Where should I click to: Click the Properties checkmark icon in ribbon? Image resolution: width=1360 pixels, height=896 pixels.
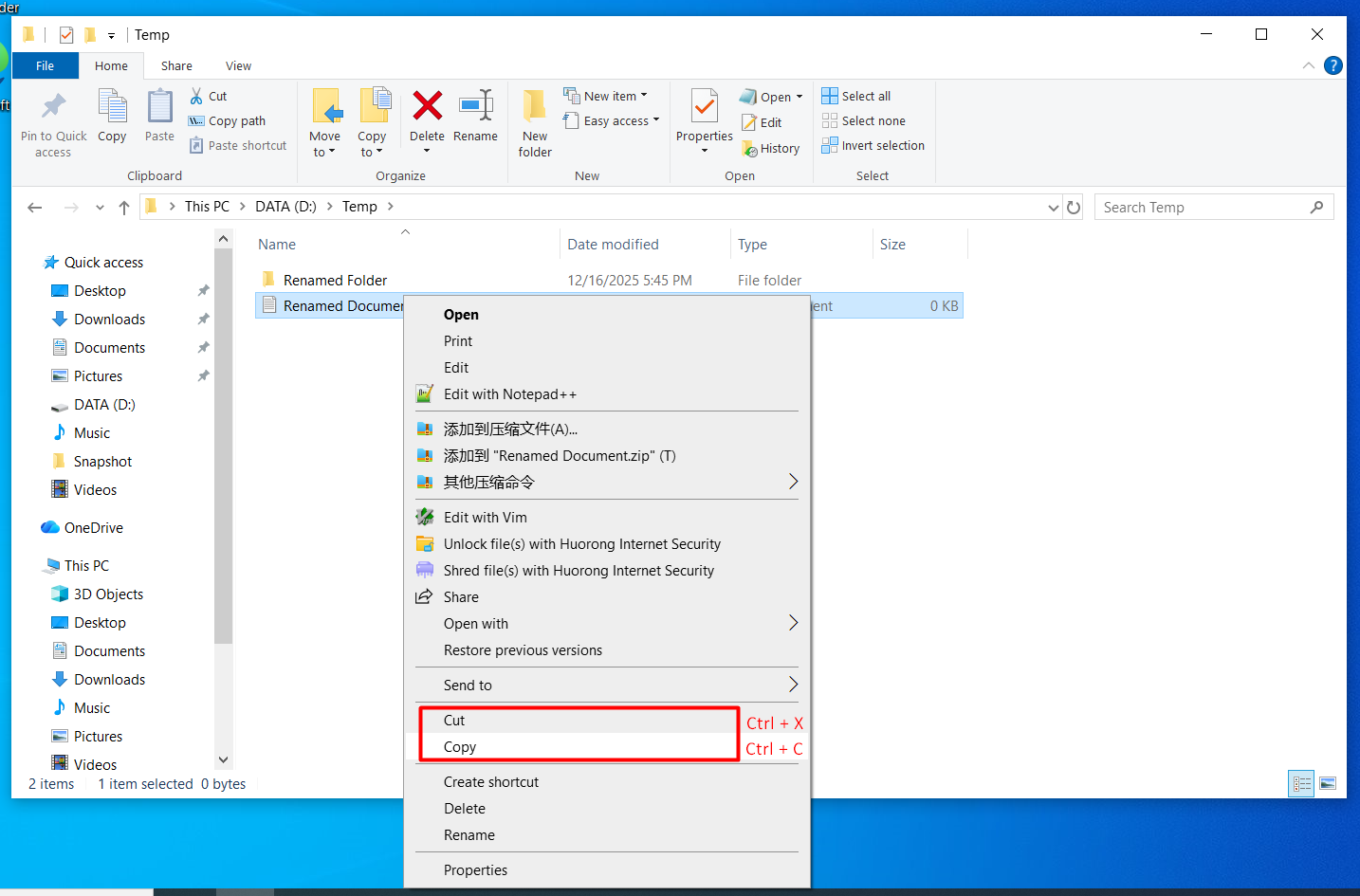[x=704, y=106]
